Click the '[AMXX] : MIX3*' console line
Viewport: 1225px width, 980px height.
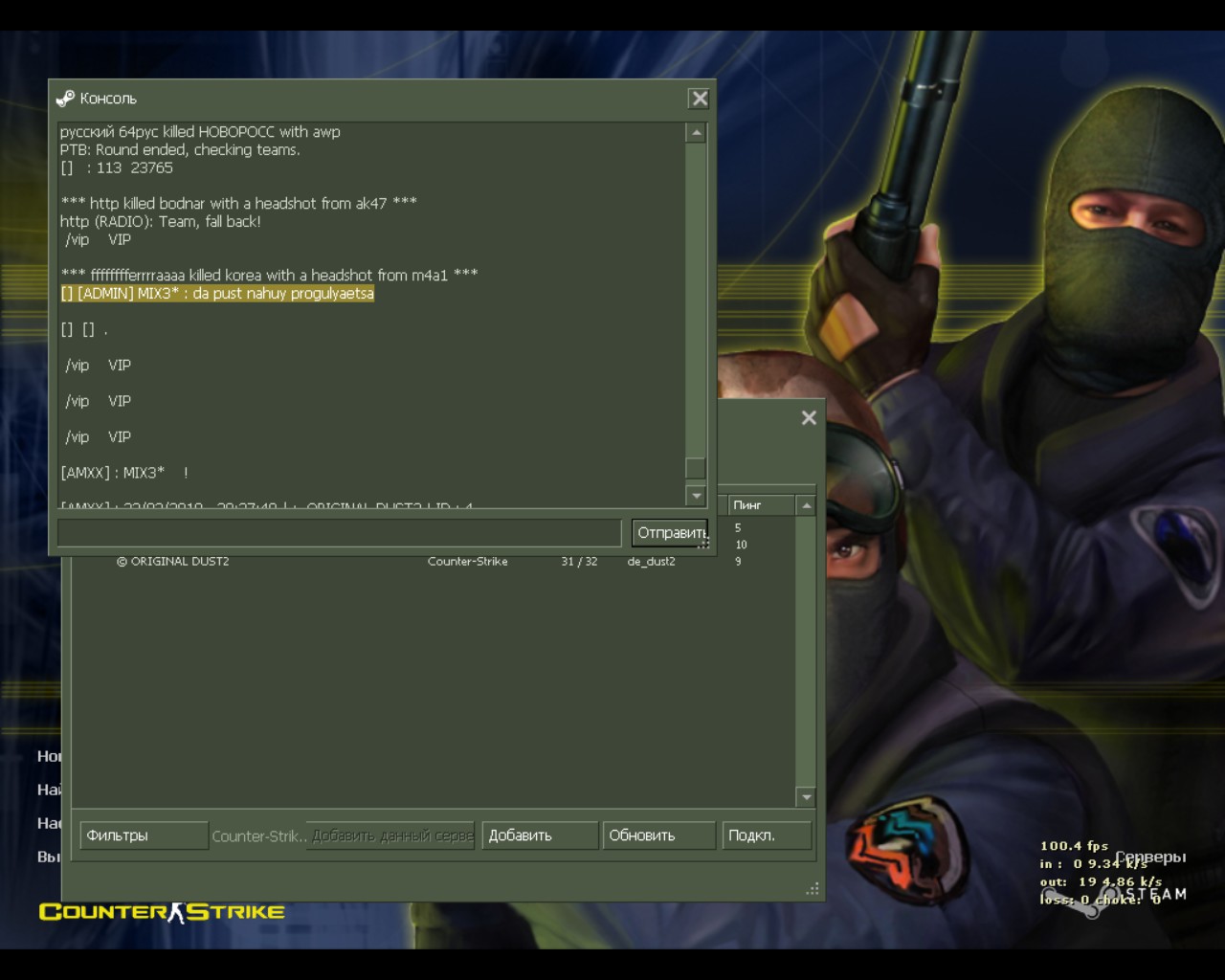pyautogui.click(x=124, y=473)
